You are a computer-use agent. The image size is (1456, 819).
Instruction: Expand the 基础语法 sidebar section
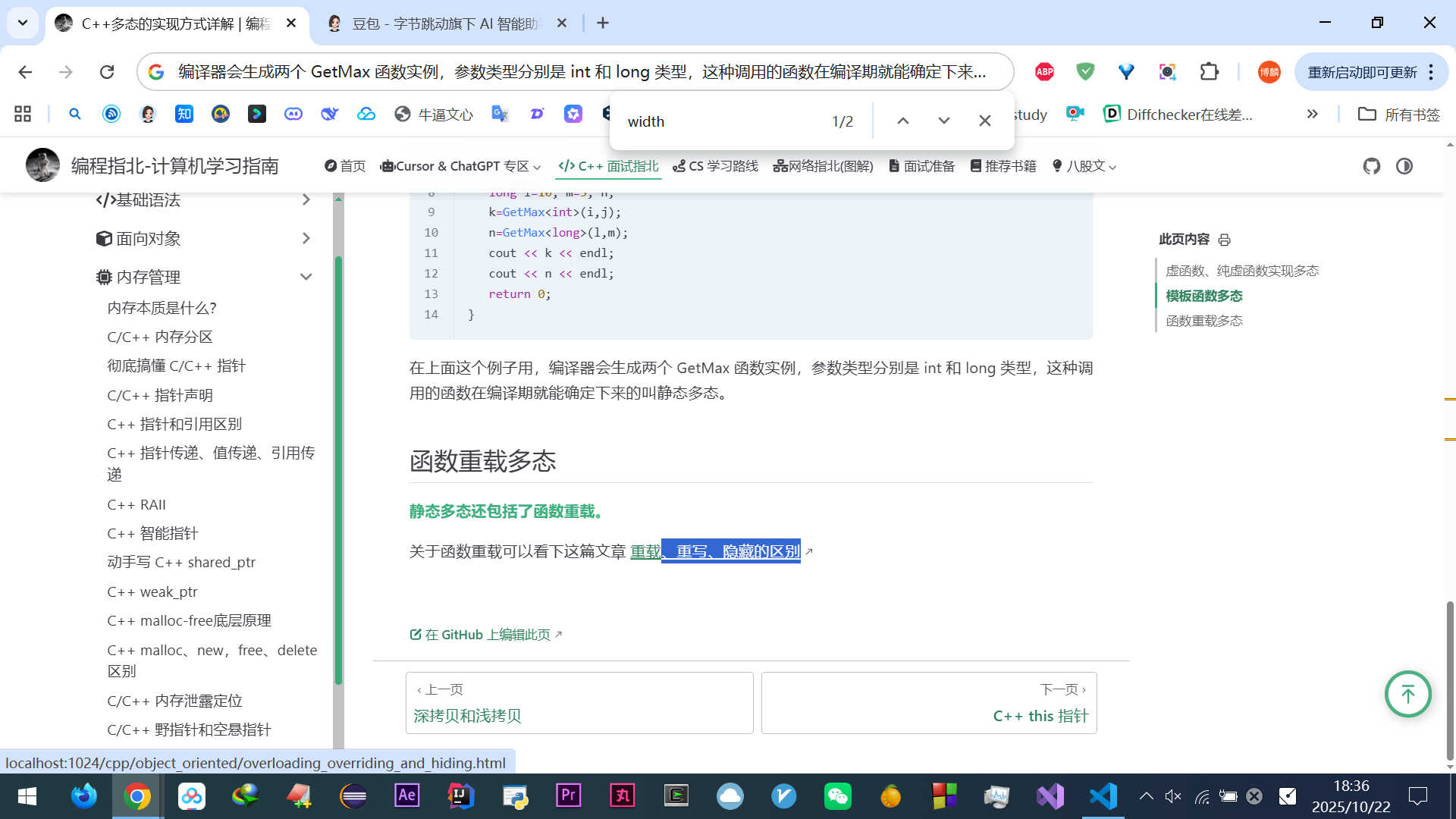[306, 200]
